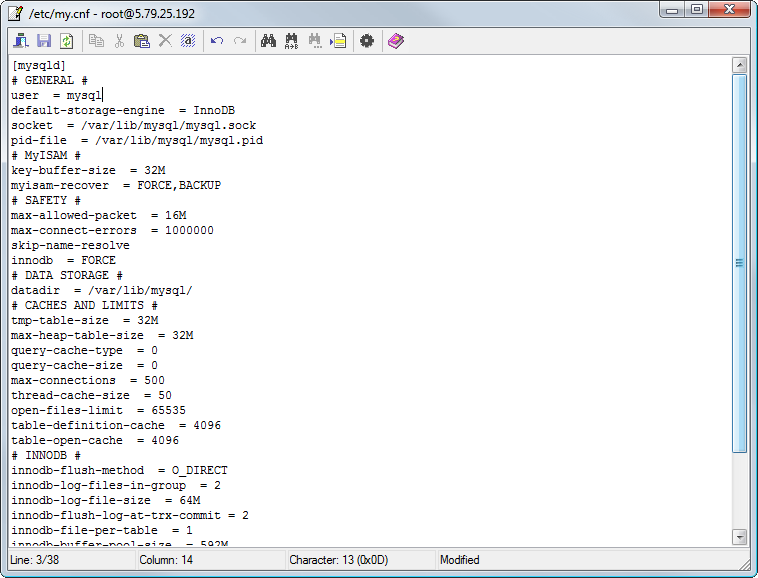
Task: Click the 'Modified' status indicator
Action: [459, 560]
